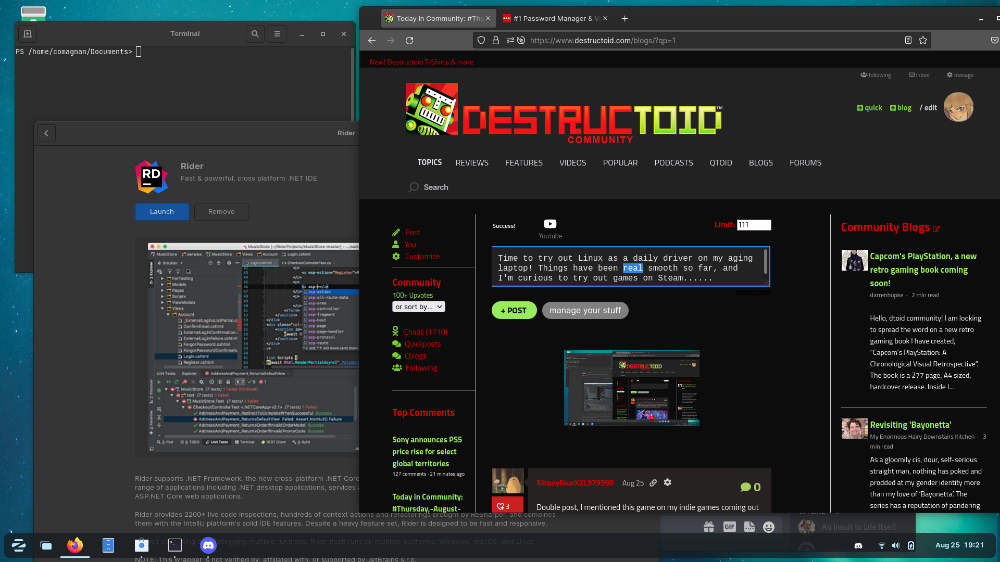Click the Terminal search magnifier icon
This screenshot has width=1000, height=562.
(255, 34)
